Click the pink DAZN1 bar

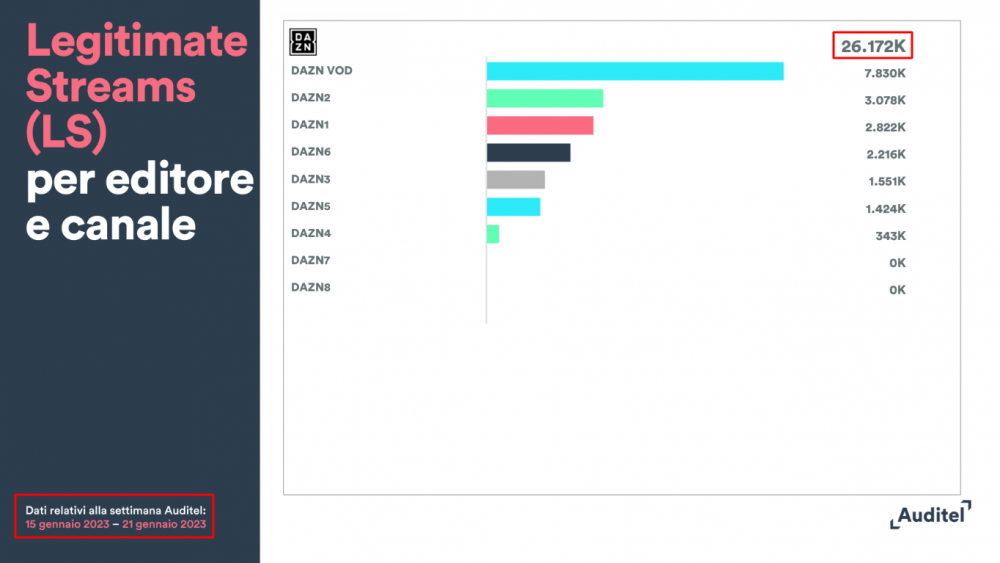pos(539,125)
